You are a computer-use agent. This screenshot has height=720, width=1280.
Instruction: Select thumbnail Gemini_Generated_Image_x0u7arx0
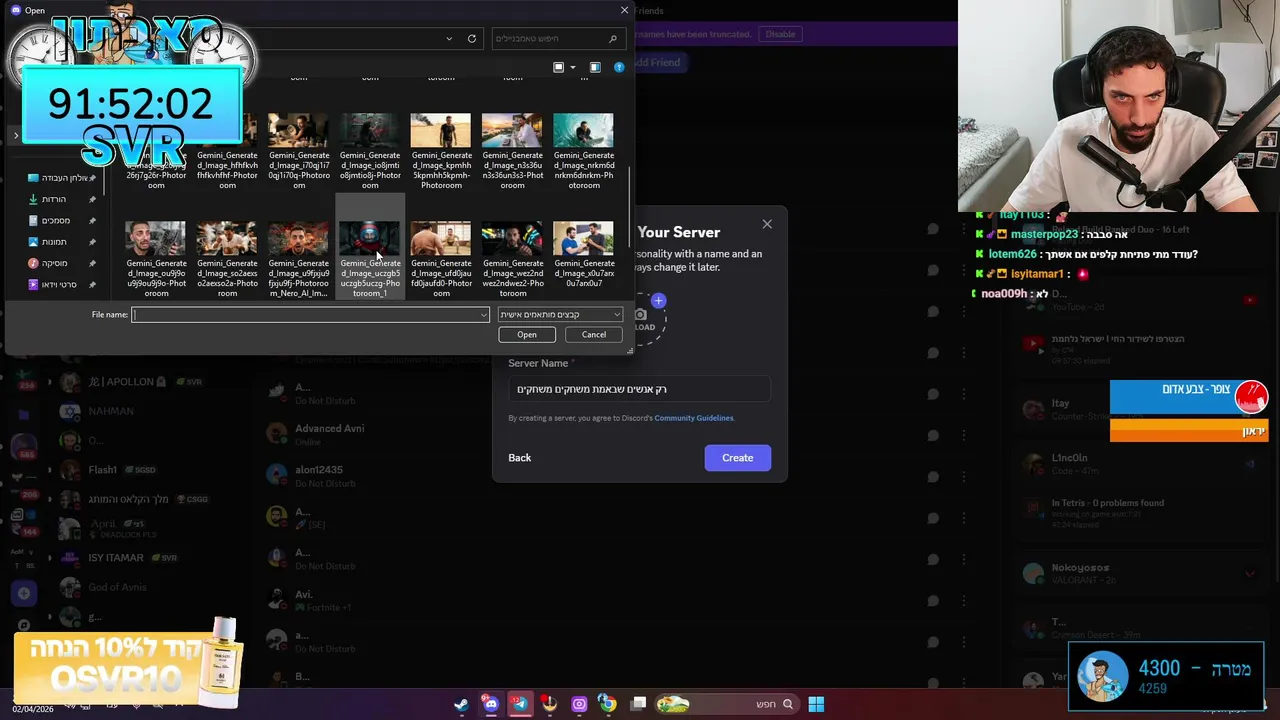click(x=584, y=255)
